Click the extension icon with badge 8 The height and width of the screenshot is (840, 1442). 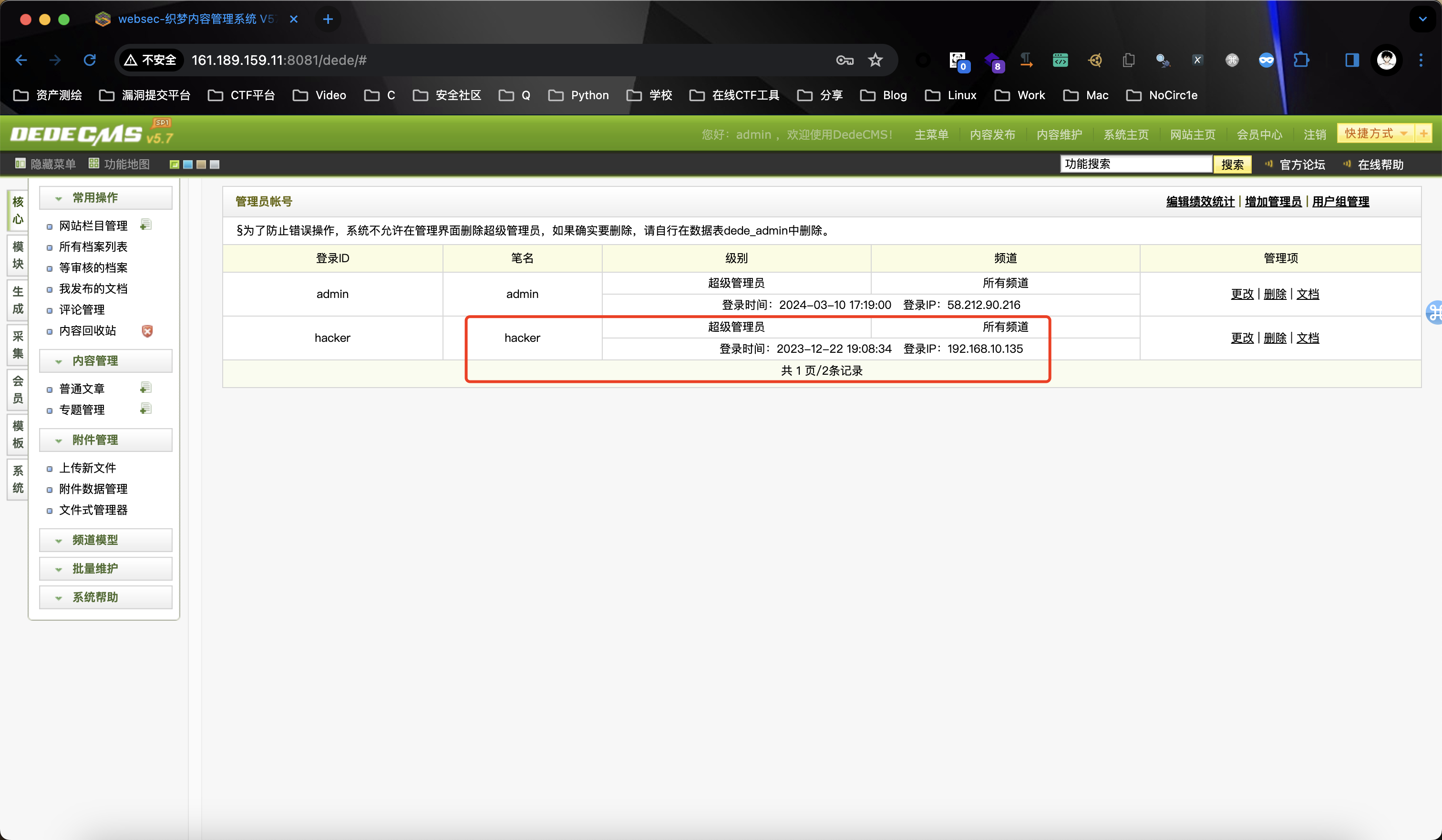point(993,61)
